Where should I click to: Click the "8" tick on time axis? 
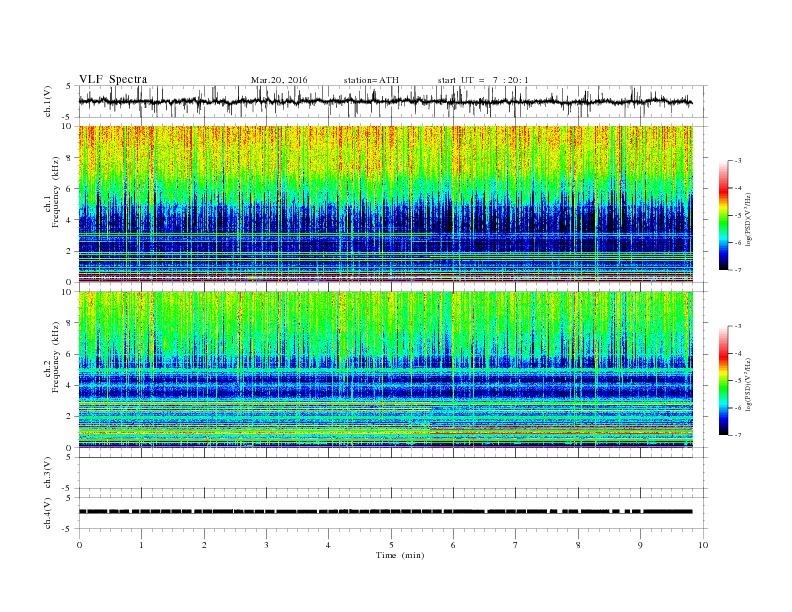click(x=578, y=545)
